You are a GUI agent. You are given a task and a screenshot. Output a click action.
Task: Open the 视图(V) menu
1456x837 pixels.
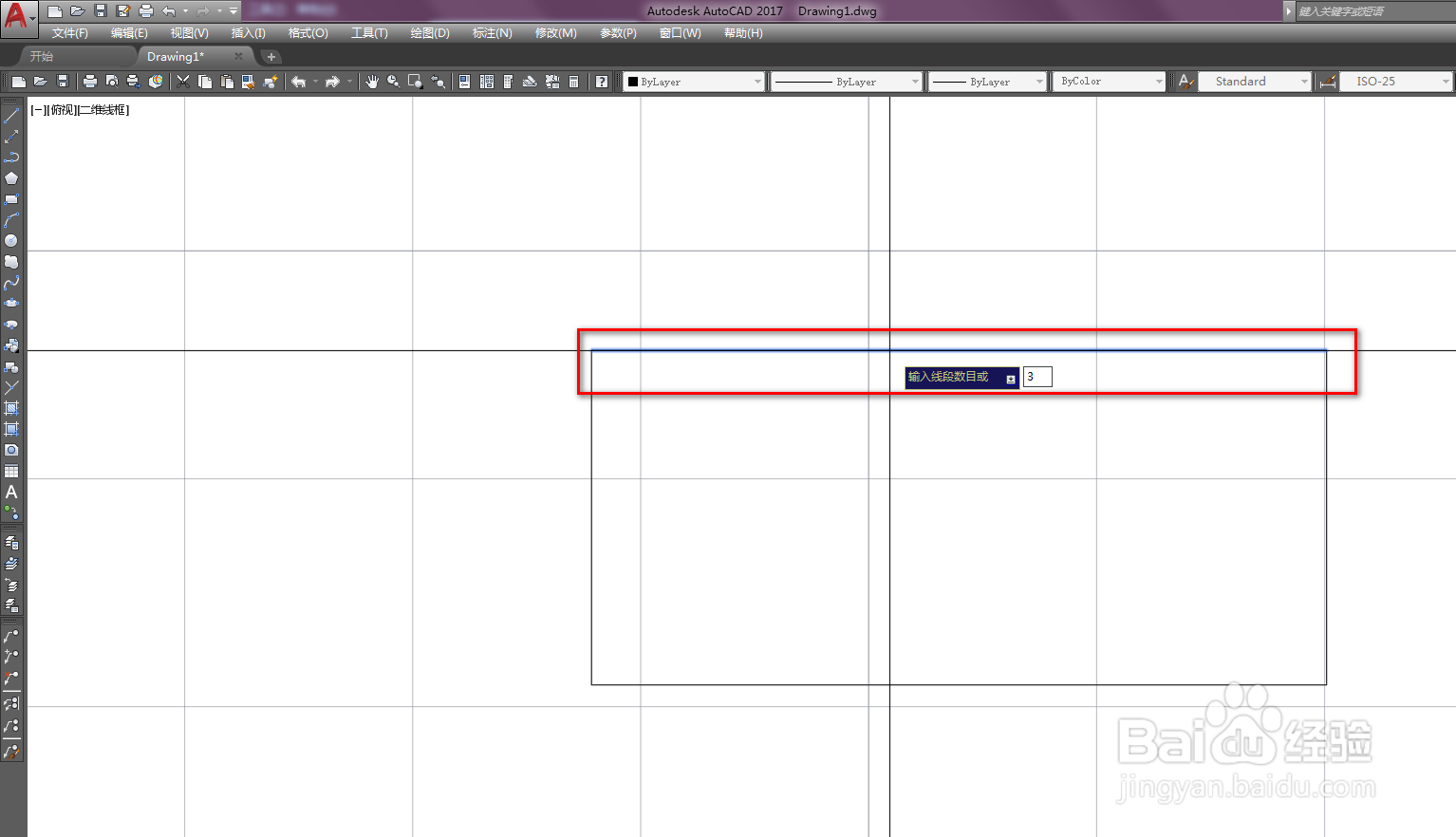click(x=190, y=33)
